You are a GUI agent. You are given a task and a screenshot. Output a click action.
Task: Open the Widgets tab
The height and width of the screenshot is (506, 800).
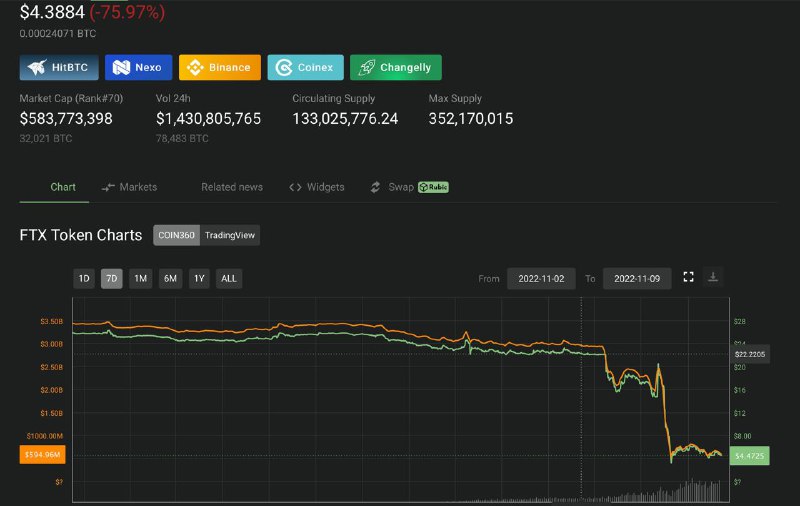pos(317,187)
